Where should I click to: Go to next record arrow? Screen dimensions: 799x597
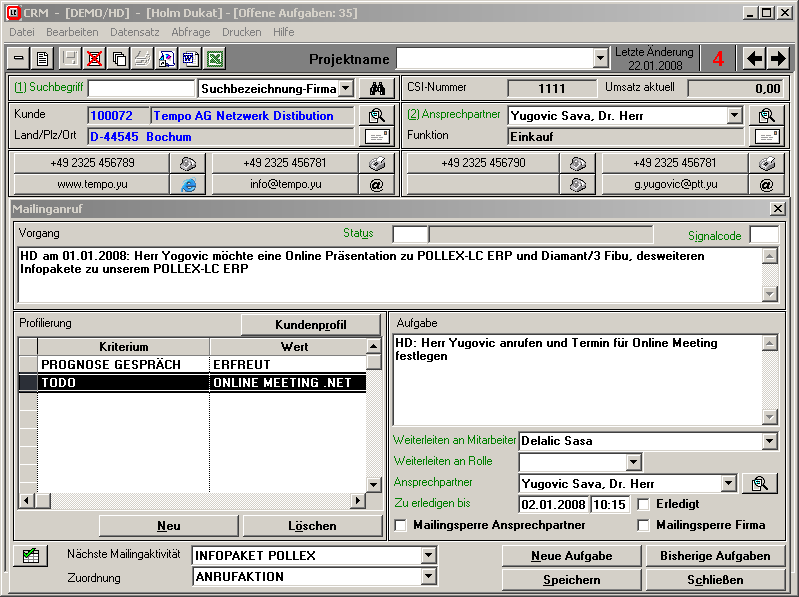778,58
